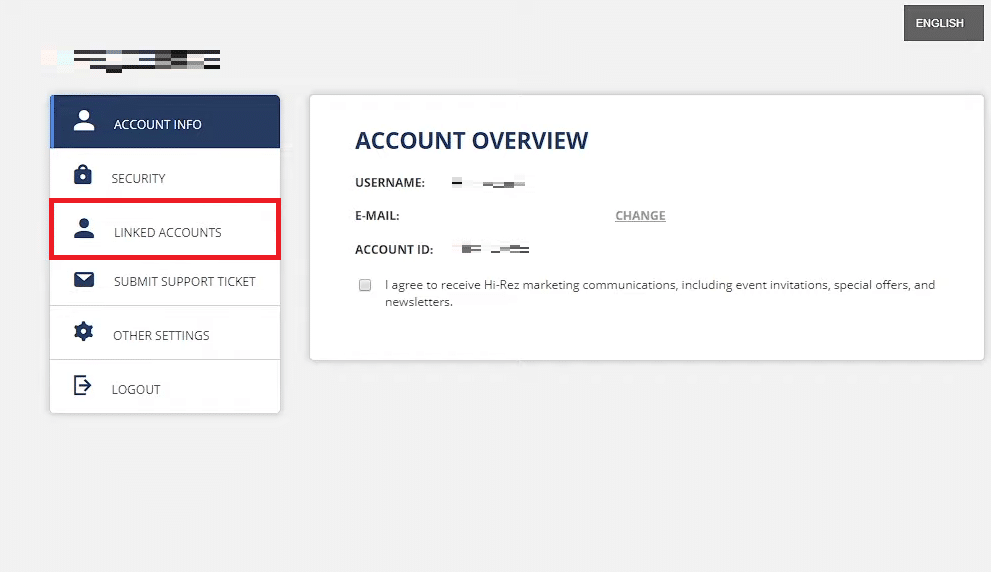Click the Account Info person icon
Image resolution: width=991 pixels, height=572 pixels.
[x=84, y=120]
